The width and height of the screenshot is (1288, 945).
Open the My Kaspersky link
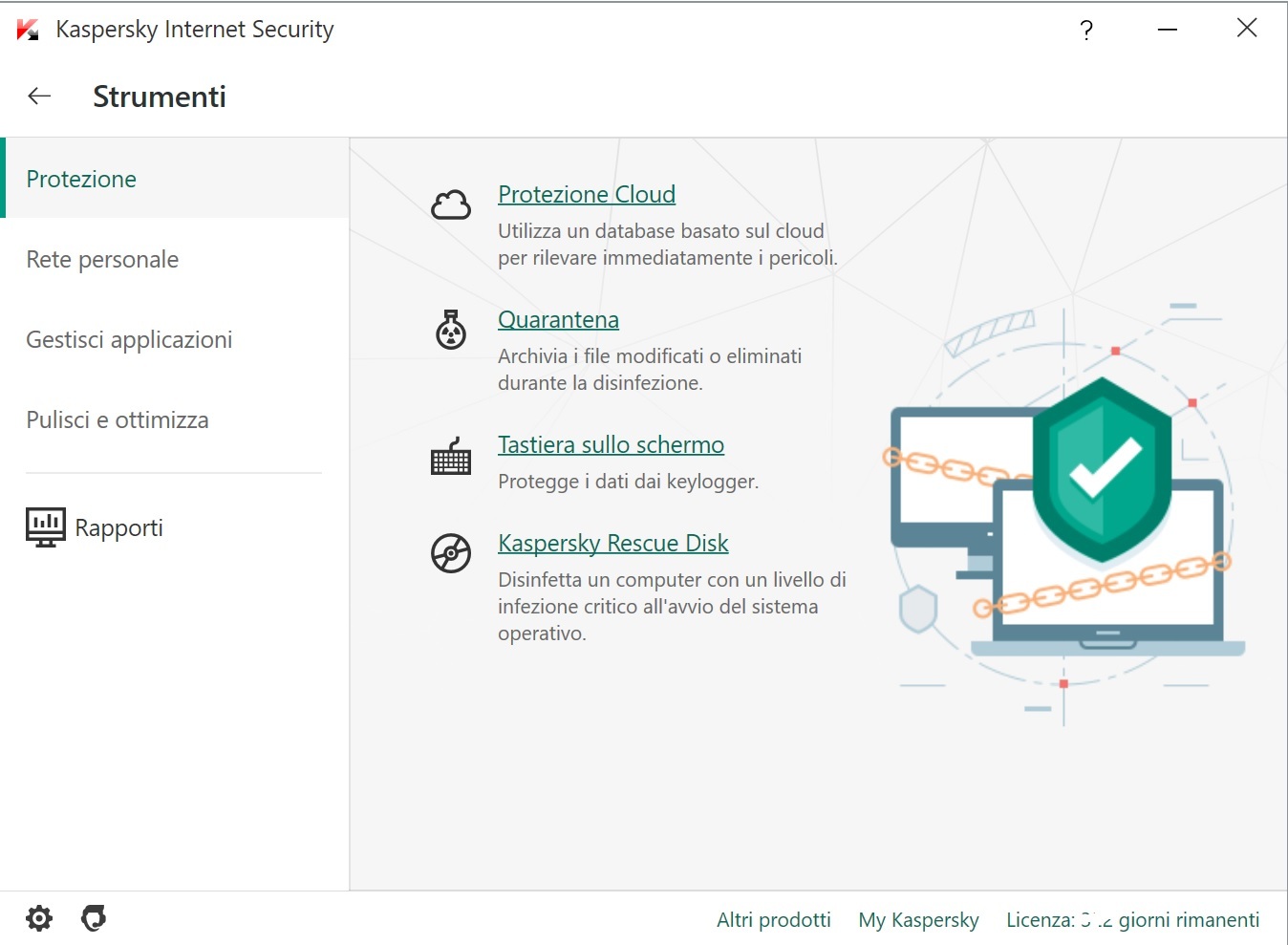pos(918,919)
